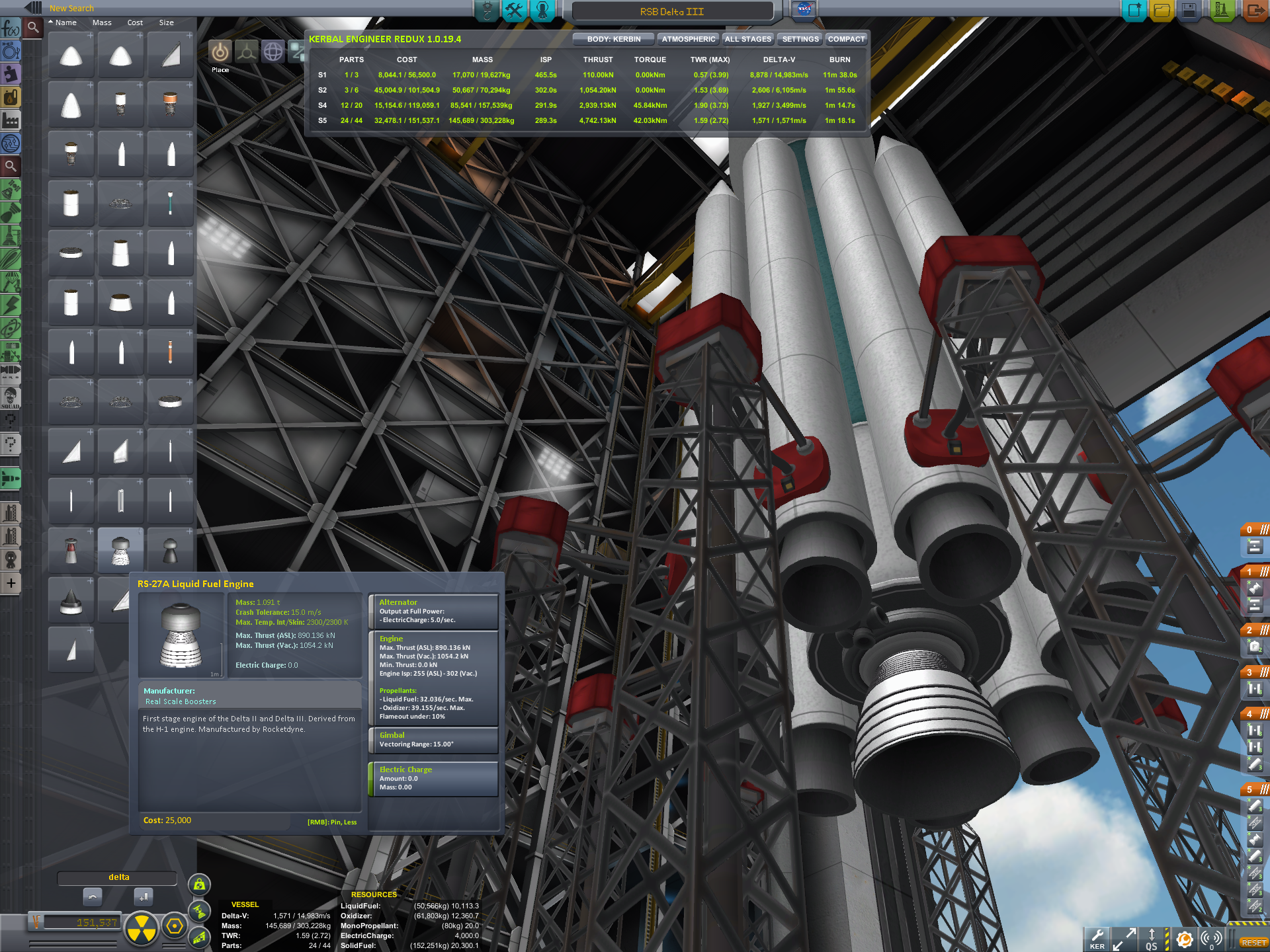Open the Filter by Module puzzle icon
The image size is (1270, 952).
point(11,74)
